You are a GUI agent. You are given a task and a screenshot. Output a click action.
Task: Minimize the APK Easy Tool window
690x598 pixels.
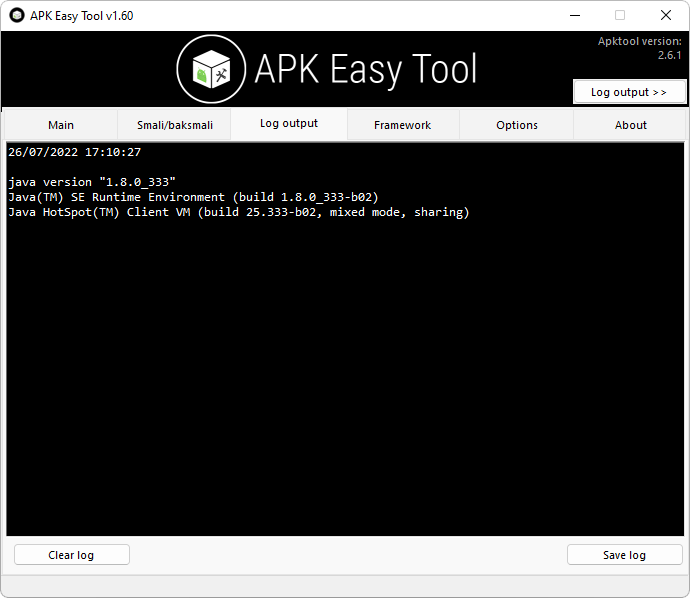coord(574,15)
